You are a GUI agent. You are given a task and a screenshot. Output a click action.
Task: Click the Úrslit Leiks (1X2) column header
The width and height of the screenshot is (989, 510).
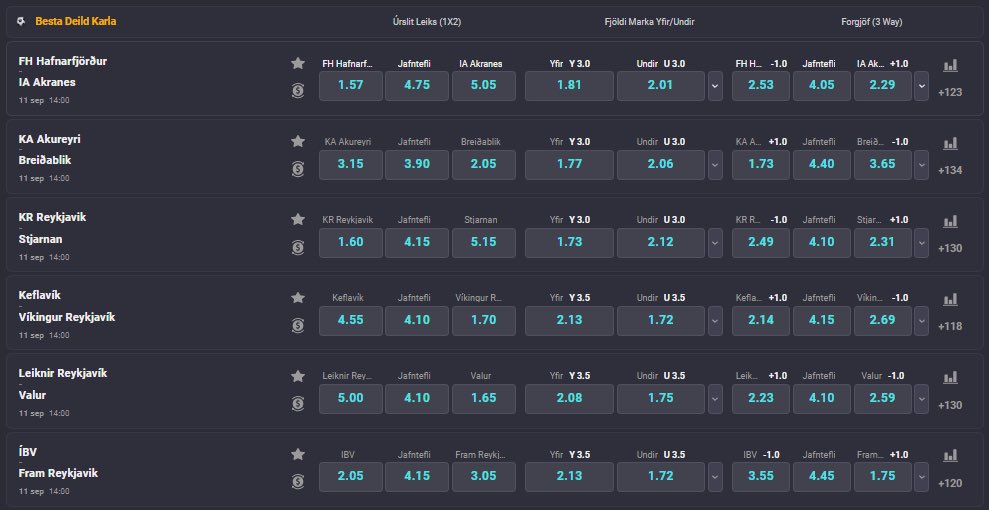pyautogui.click(x=428, y=21)
